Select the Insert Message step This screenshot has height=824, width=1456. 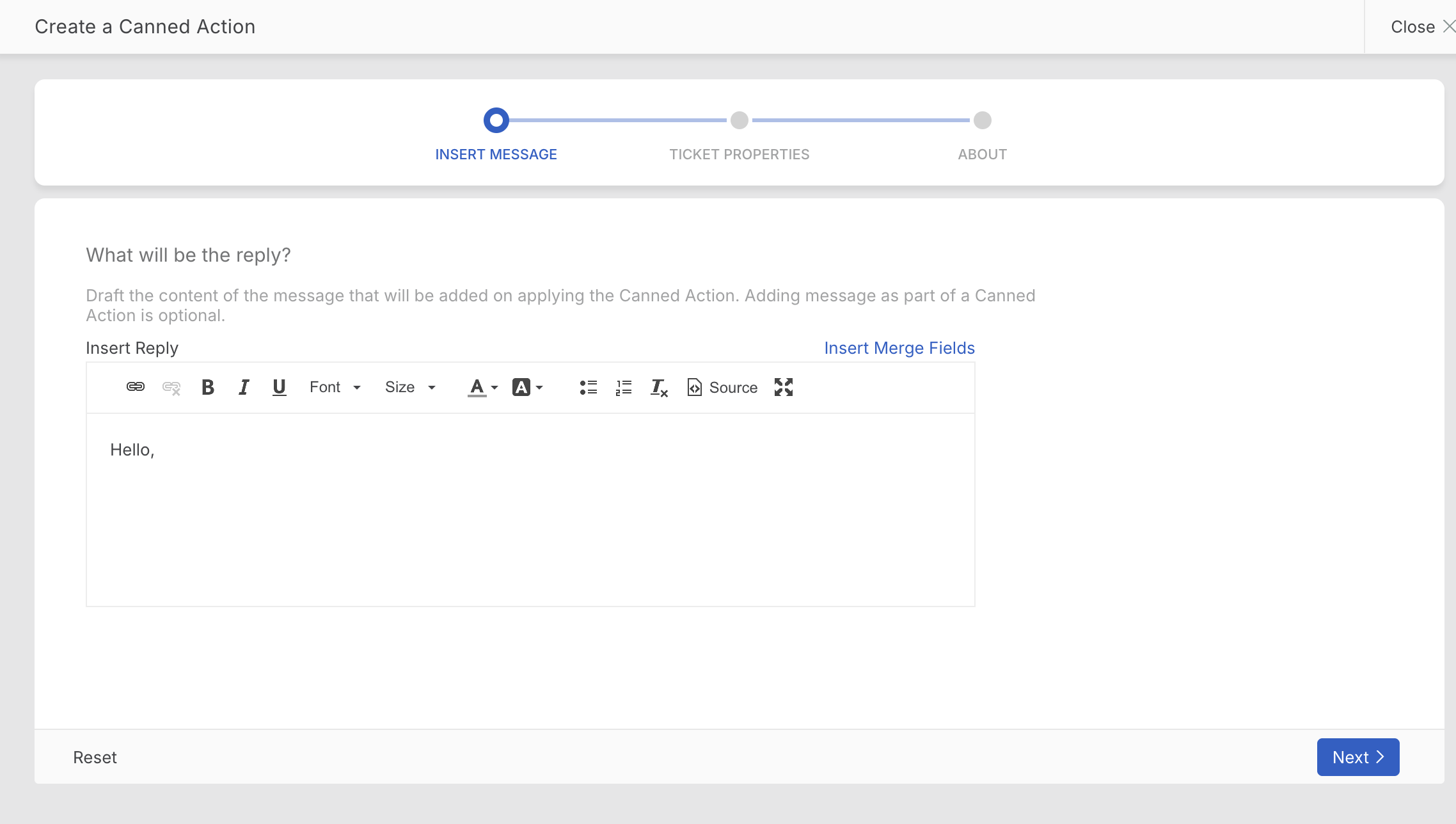pyautogui.click(x=496, y=121)
